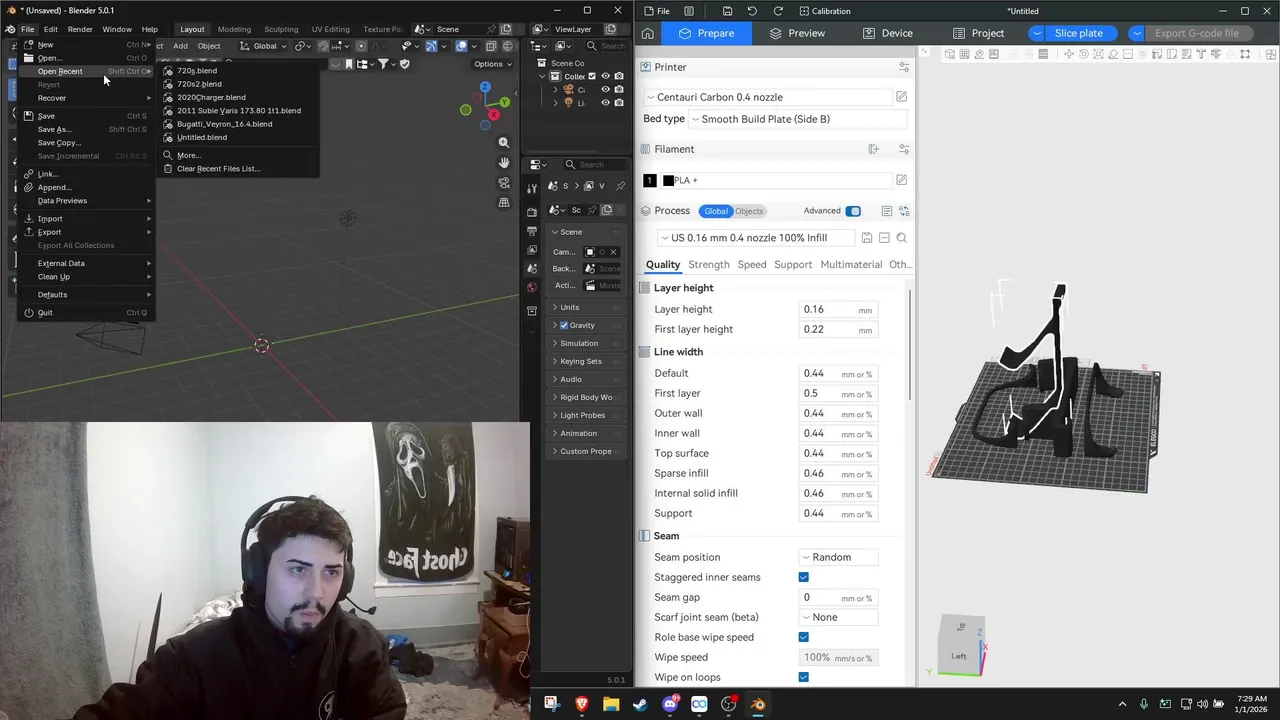Edit the Centauri Carbon printer preset
Screen dimensions: 1280x720
click(901, 97)
